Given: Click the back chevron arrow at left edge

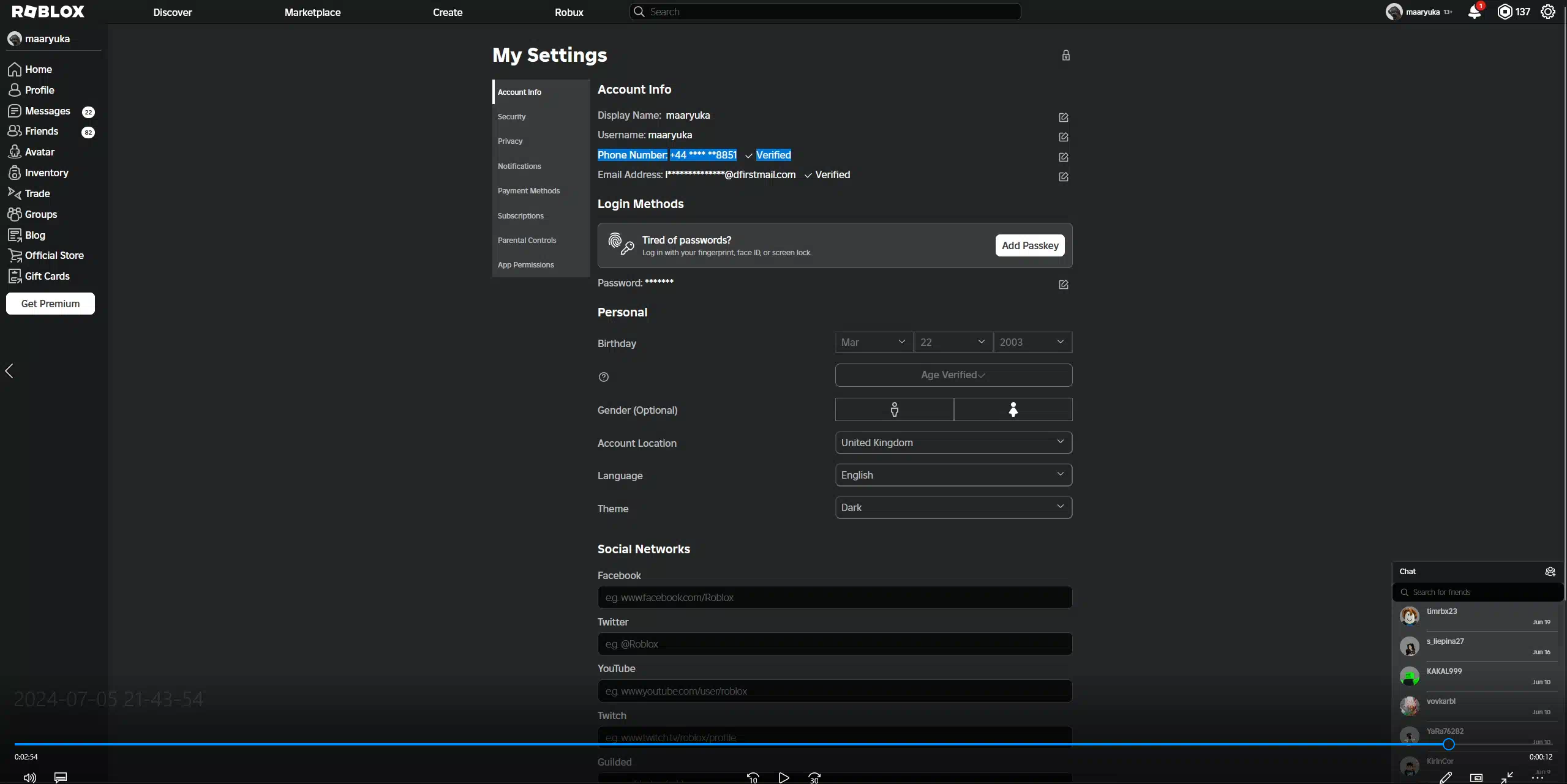Looking at the screenshot, I should click(x=9, y=371).
